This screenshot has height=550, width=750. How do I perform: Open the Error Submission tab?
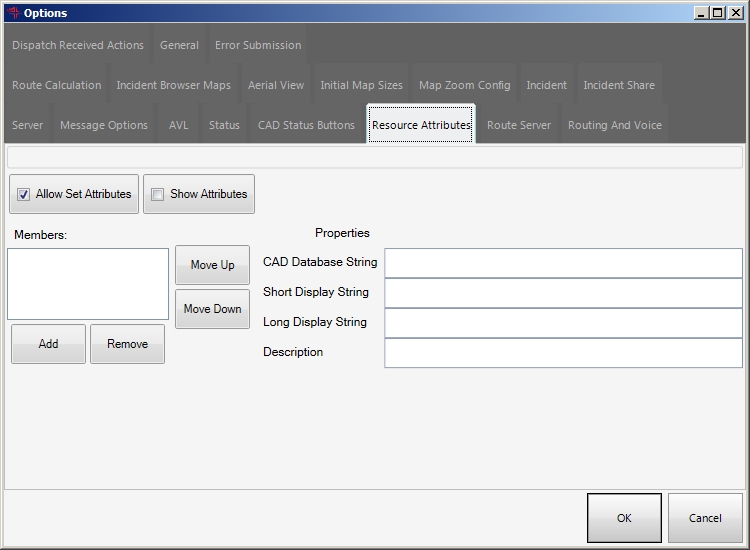(x=258, y=45)
